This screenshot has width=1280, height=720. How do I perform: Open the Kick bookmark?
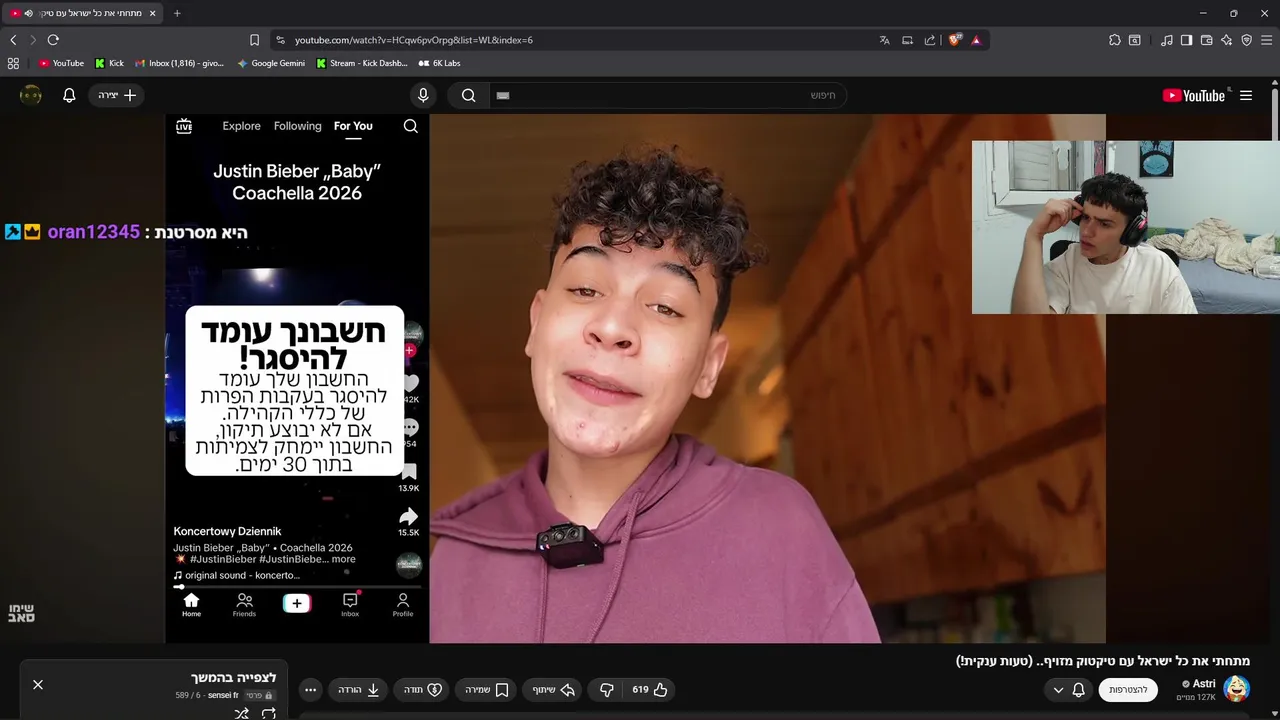pyautogui.click(x=110, y=63)
